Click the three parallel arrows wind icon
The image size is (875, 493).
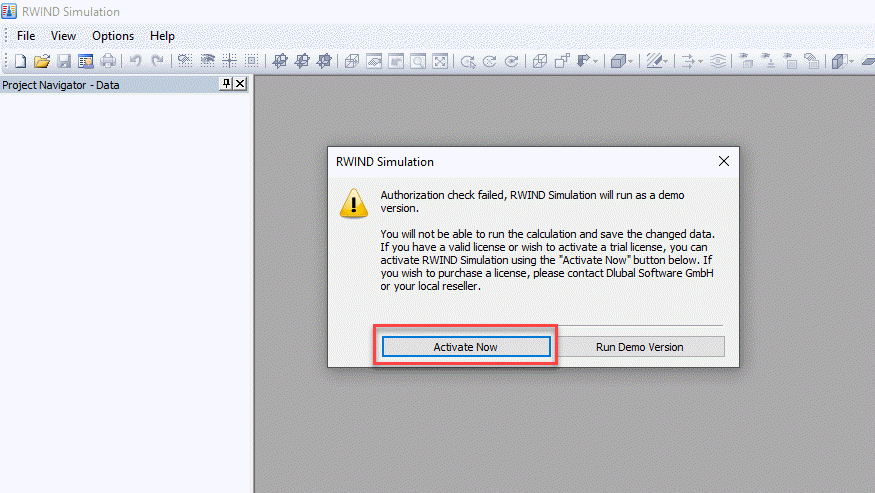[688, 61]
